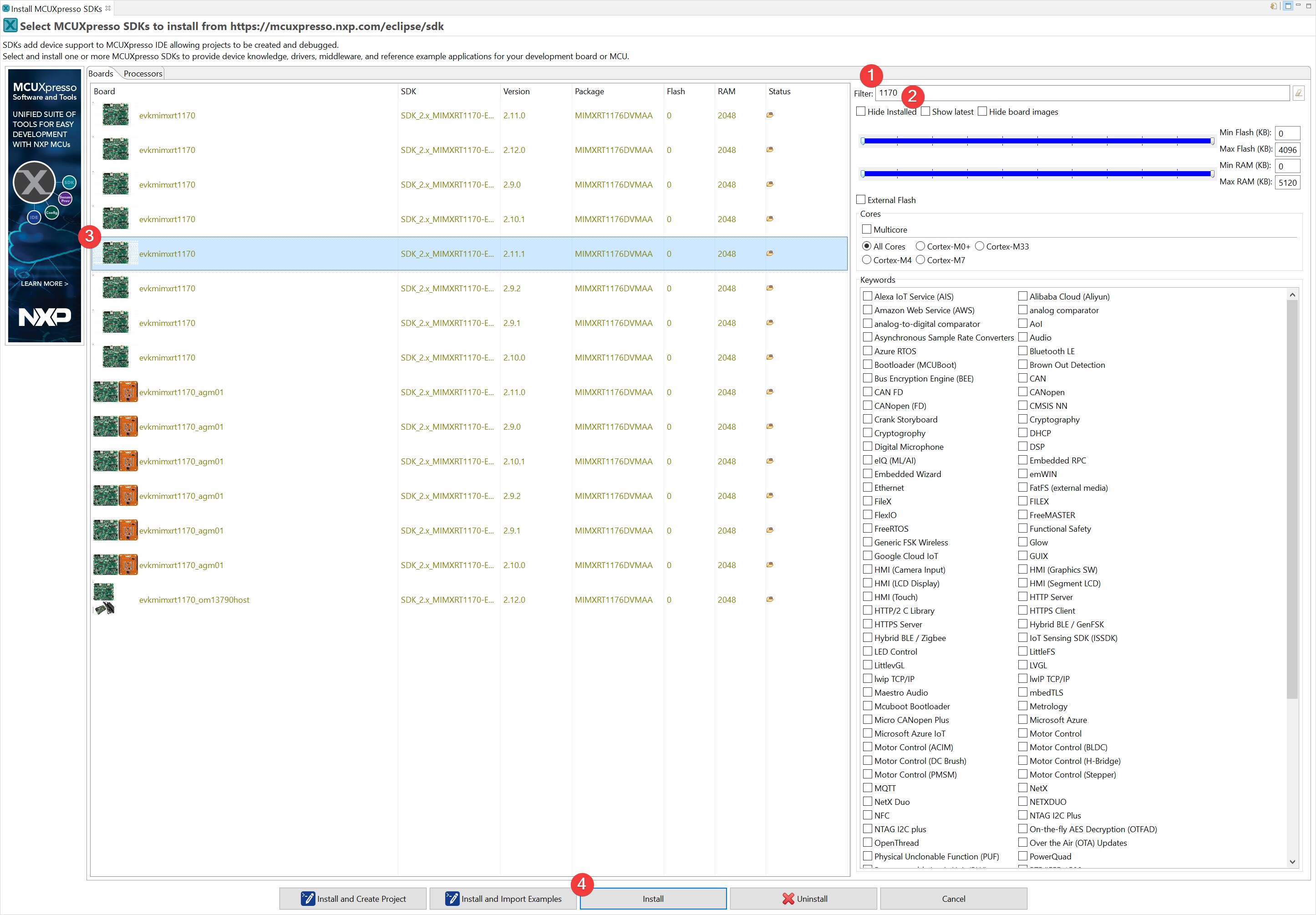Click the refresh SDK catalog icon

(x=1273, y=6)
